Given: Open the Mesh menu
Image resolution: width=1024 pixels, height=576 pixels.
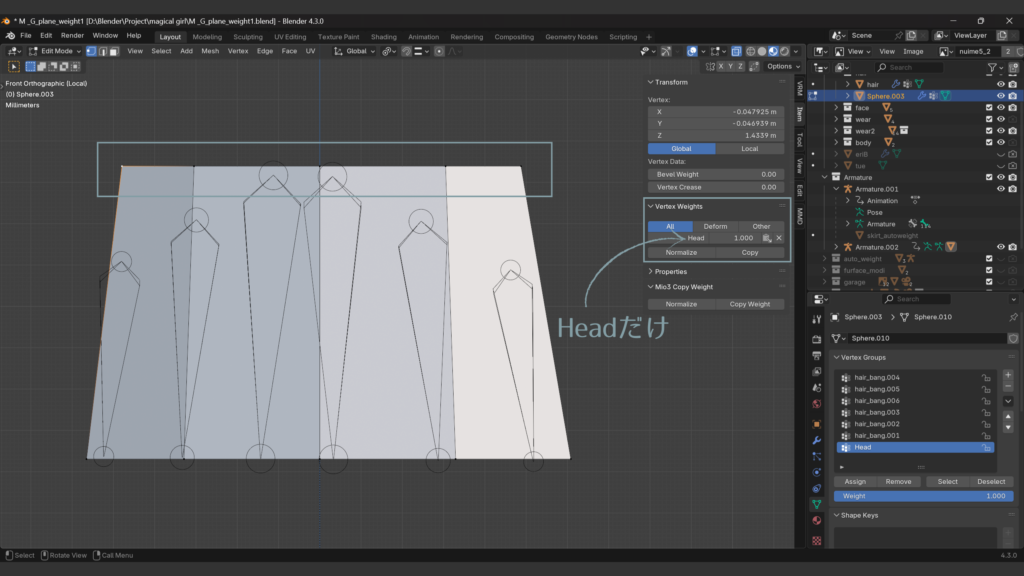Looking at the screenshot, I should pos(210,51).
